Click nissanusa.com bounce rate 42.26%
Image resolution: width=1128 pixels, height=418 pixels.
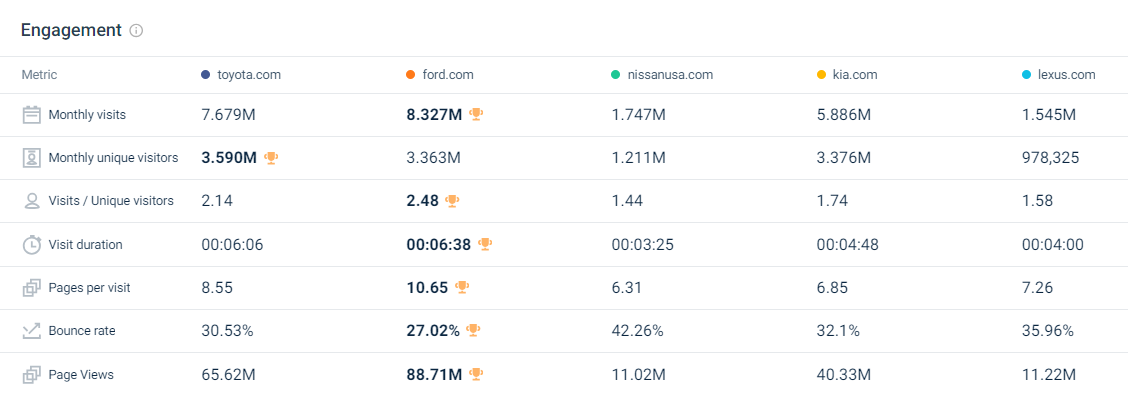[637, 331]
